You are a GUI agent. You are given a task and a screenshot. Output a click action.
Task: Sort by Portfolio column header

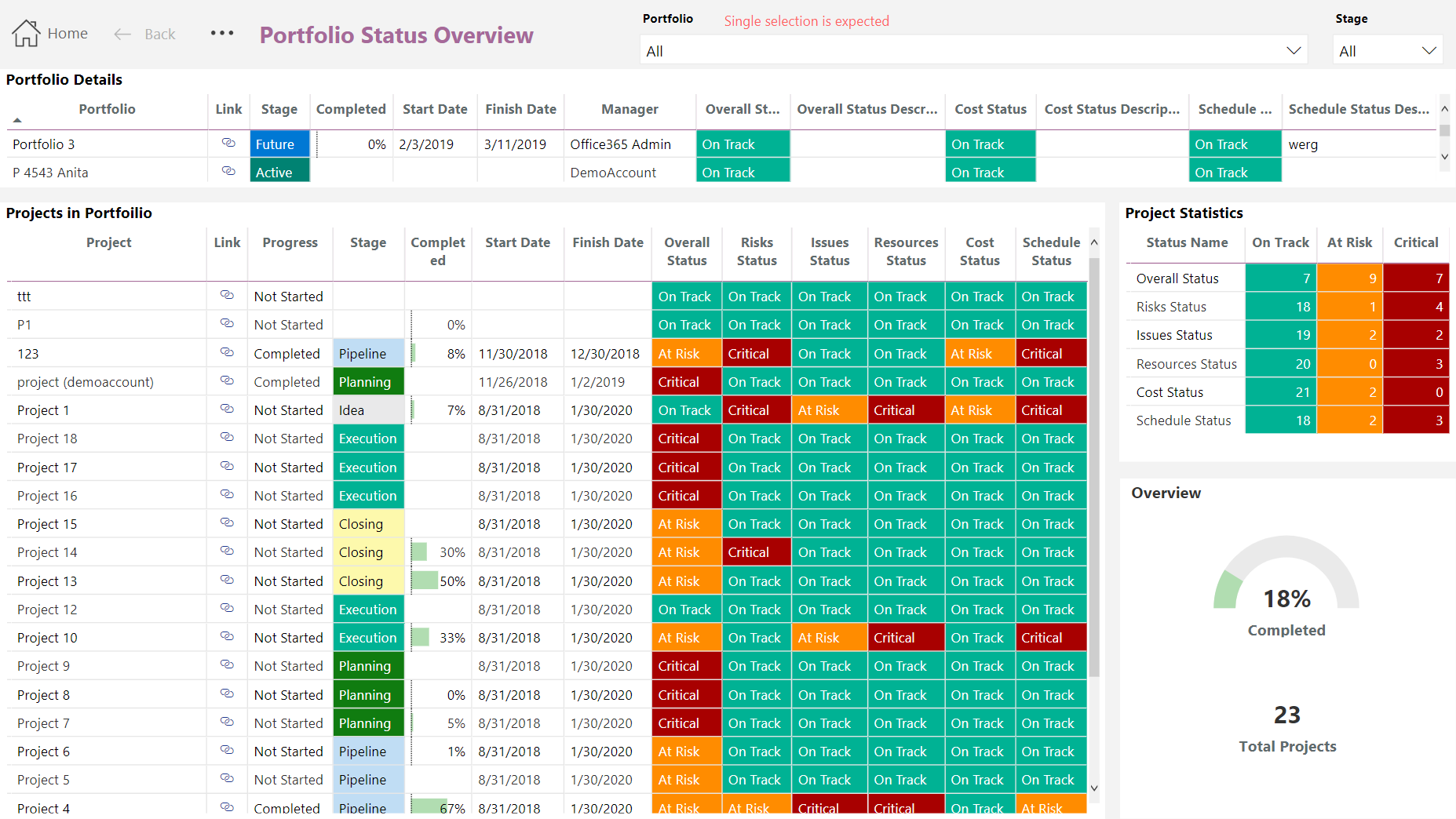click(107, 109)
